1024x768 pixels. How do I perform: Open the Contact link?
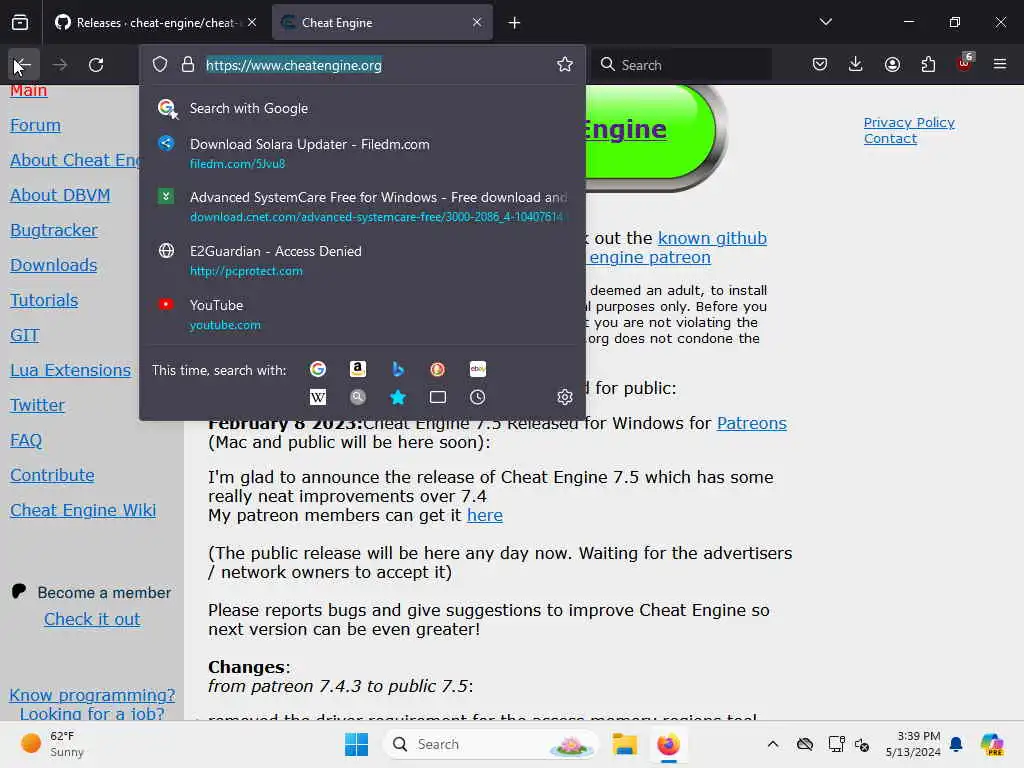click(890, 138)
